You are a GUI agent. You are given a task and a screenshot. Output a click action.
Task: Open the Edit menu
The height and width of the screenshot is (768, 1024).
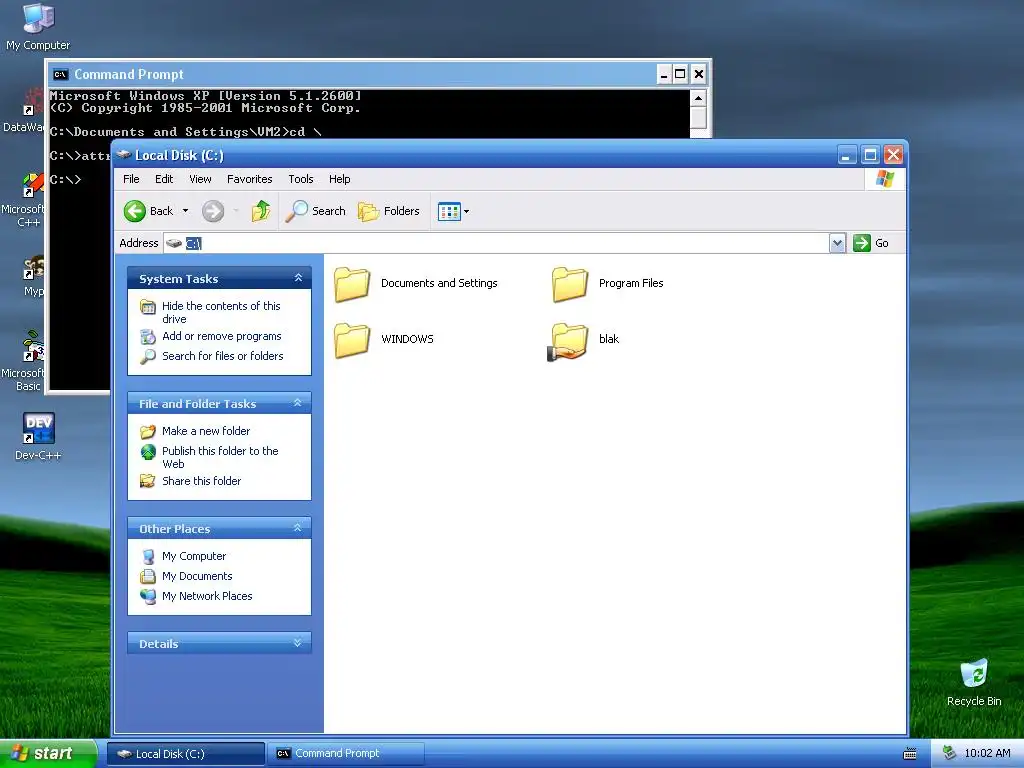[x=164, y=179]
